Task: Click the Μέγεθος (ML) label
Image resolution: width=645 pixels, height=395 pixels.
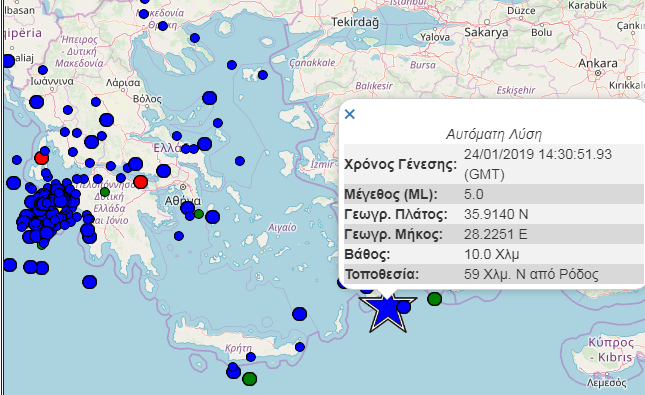Action: [x=391, y=194]
